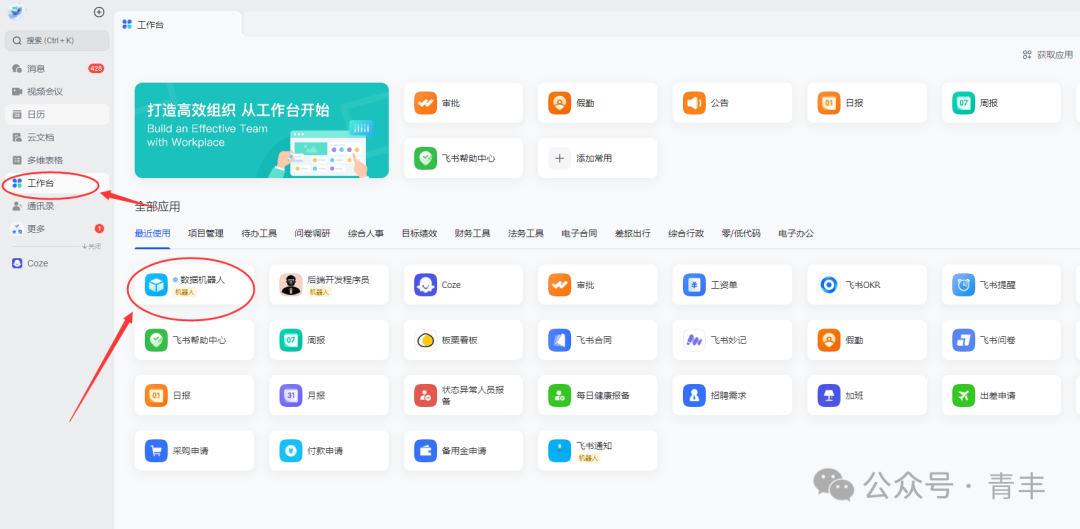Open 视频会议 in the sidebar
The image size is (1080, 529).
point(57,91)
